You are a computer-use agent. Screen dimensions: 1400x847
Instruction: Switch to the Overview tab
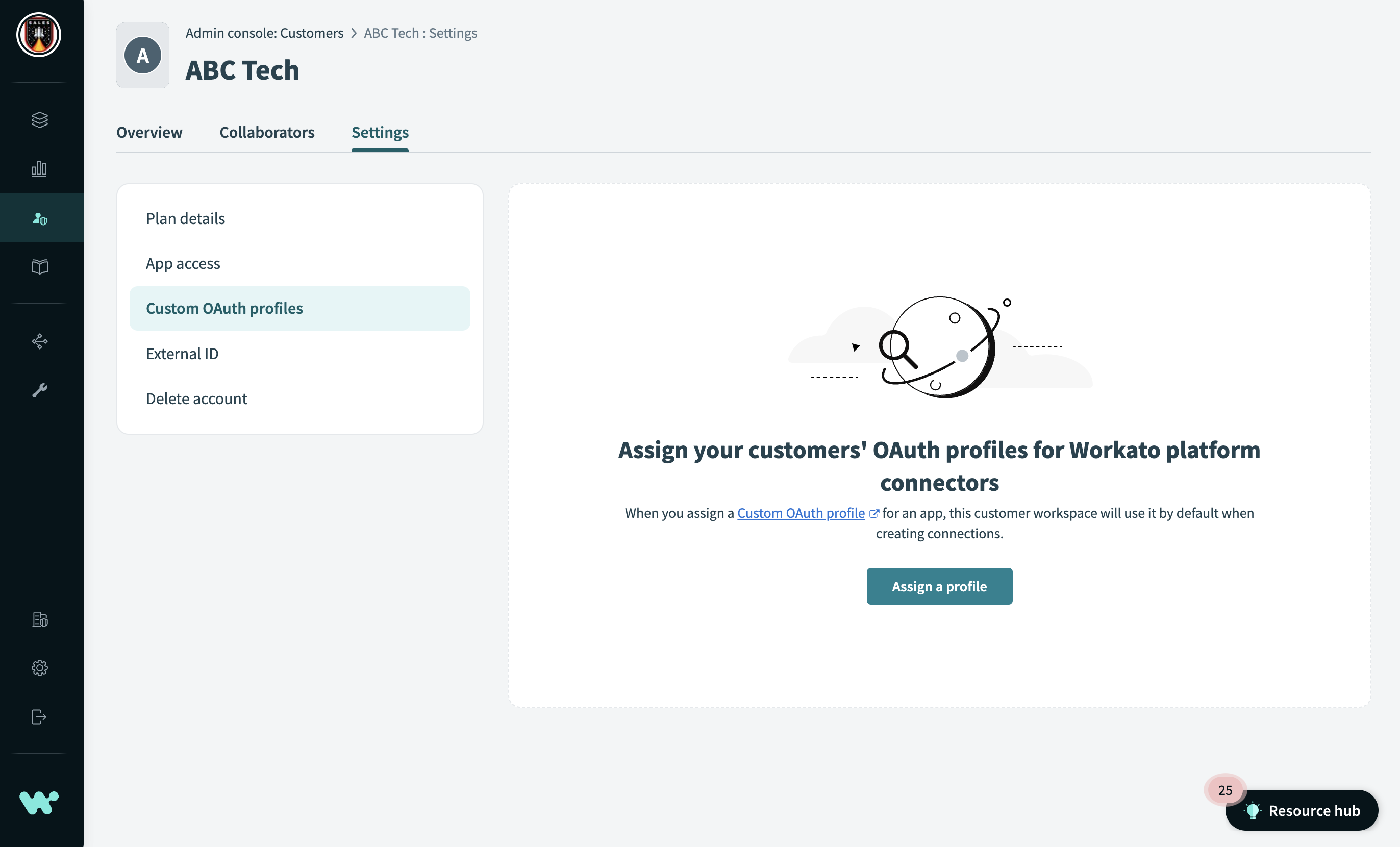pos(150,131)
